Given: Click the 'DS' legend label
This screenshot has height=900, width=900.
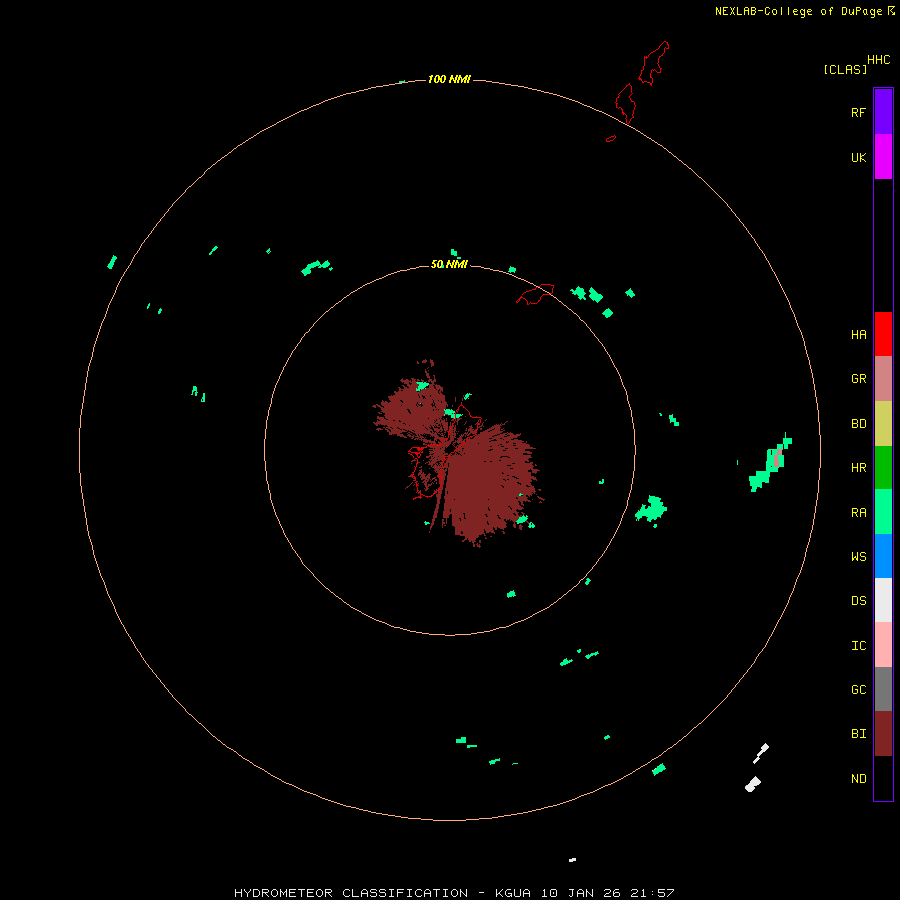Looking at the screenshot, I should [x=859, y=601].
